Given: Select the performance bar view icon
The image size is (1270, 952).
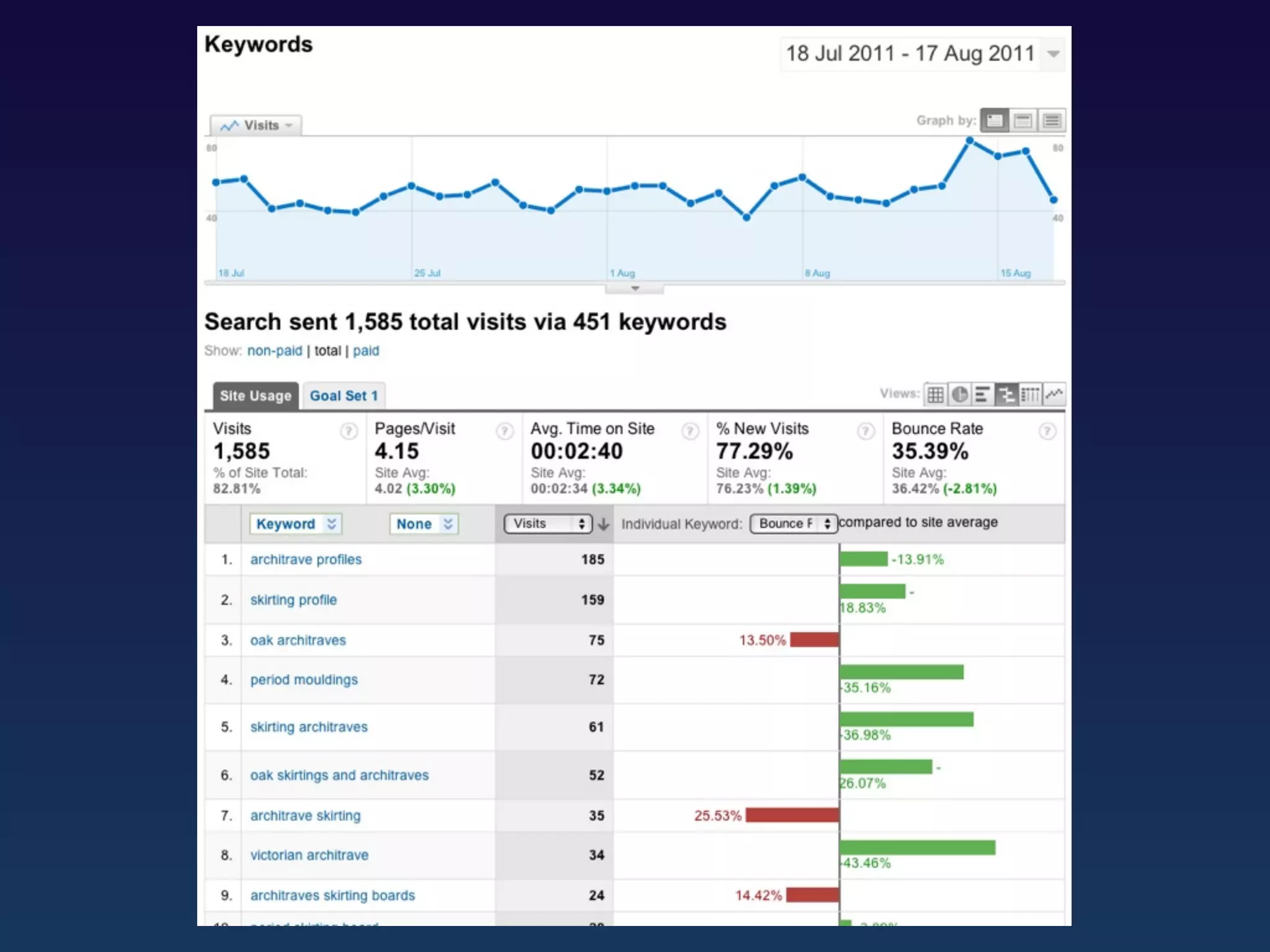Looking at the screenshot, I should 982,394.
